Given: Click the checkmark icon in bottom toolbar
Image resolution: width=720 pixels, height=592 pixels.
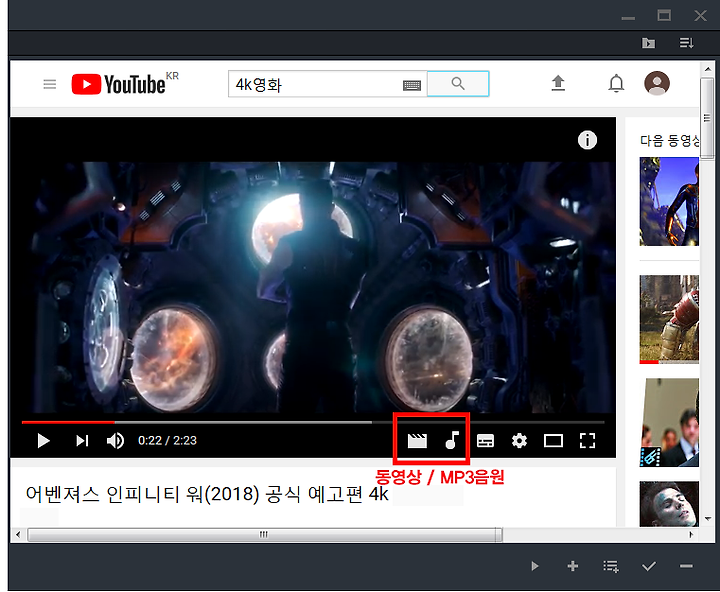Looking at the screenshot, I should click(x=649, y=566).
